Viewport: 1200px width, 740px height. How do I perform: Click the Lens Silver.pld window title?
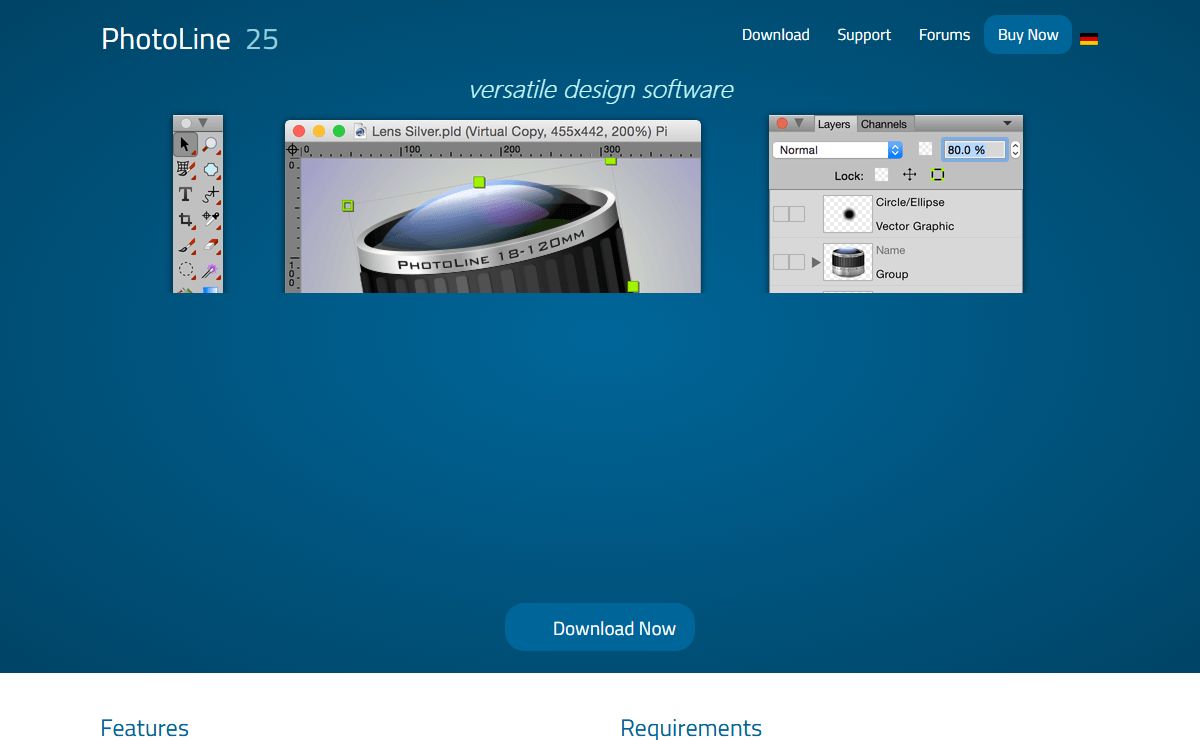click(519, 131)
